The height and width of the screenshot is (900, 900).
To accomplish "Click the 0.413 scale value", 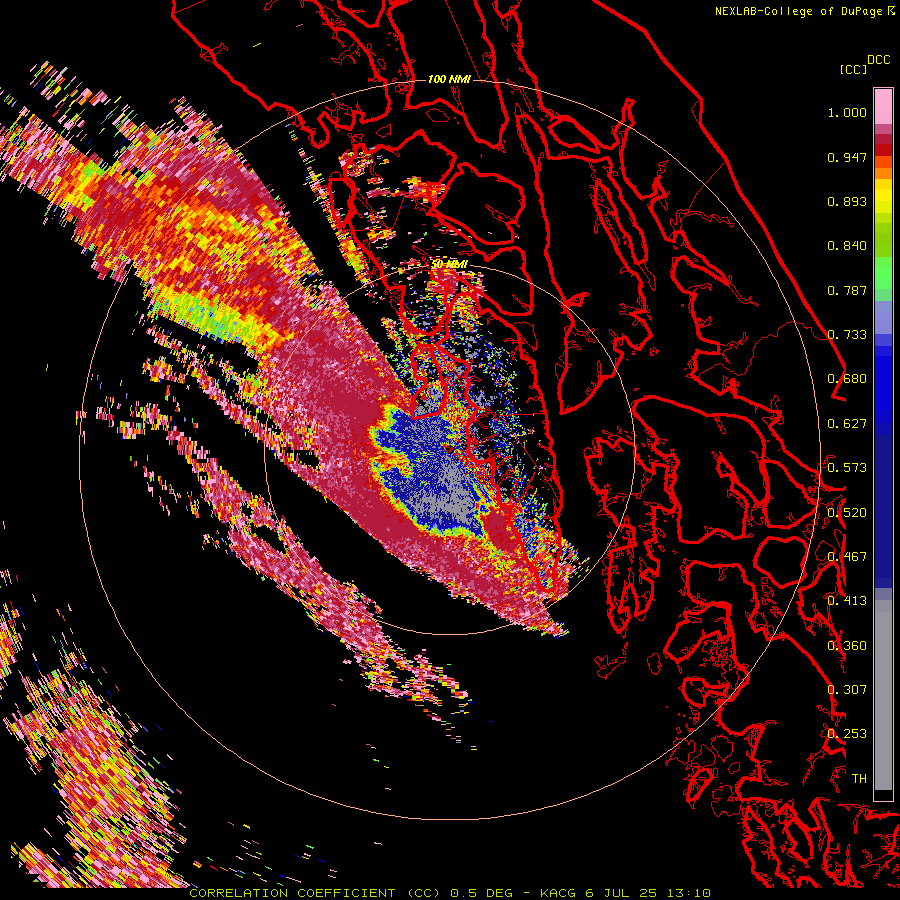I will click(847, 601).
